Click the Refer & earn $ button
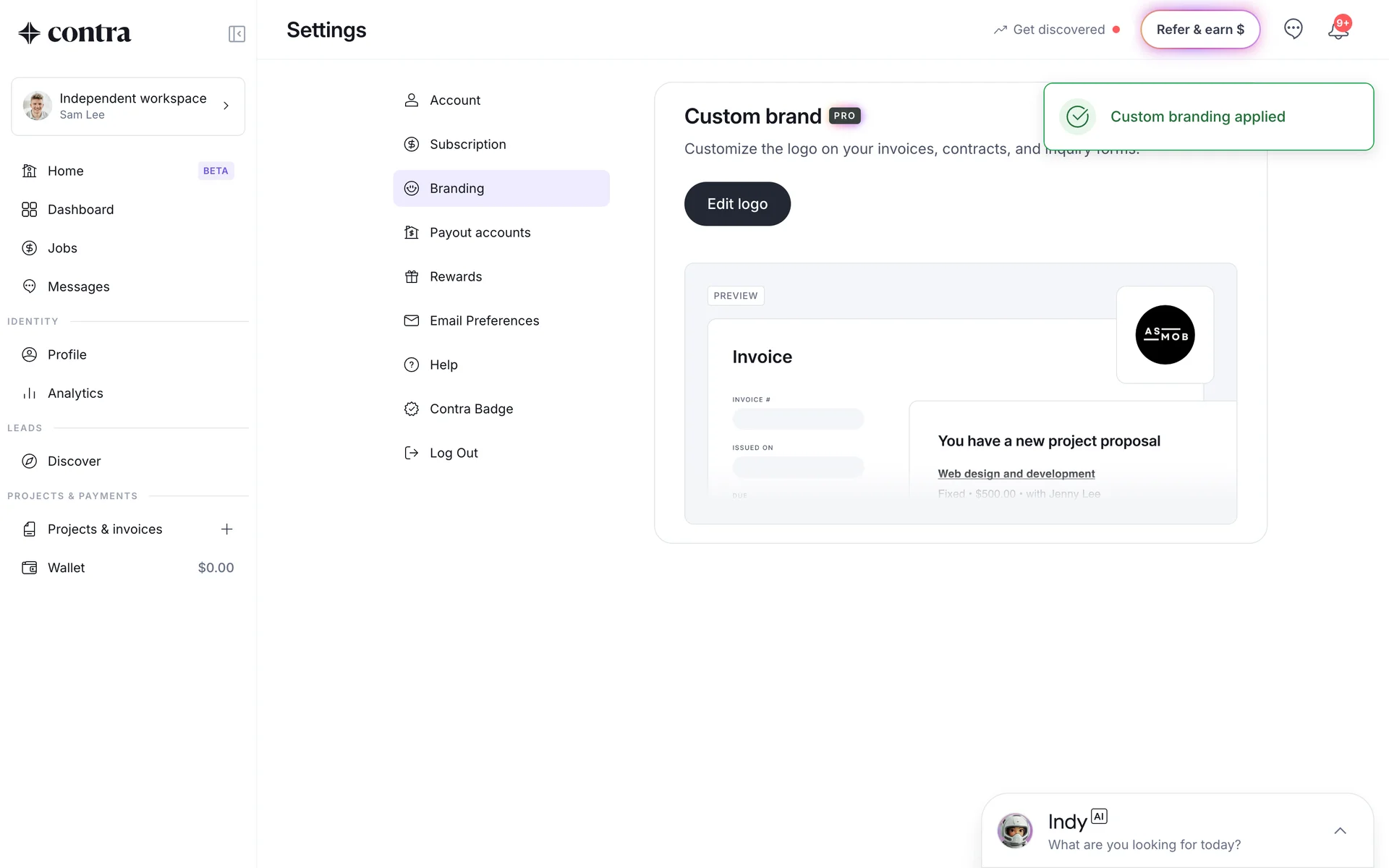Screen dimensions: 1389x868 pyautogui.click(x=1200, y=30)
